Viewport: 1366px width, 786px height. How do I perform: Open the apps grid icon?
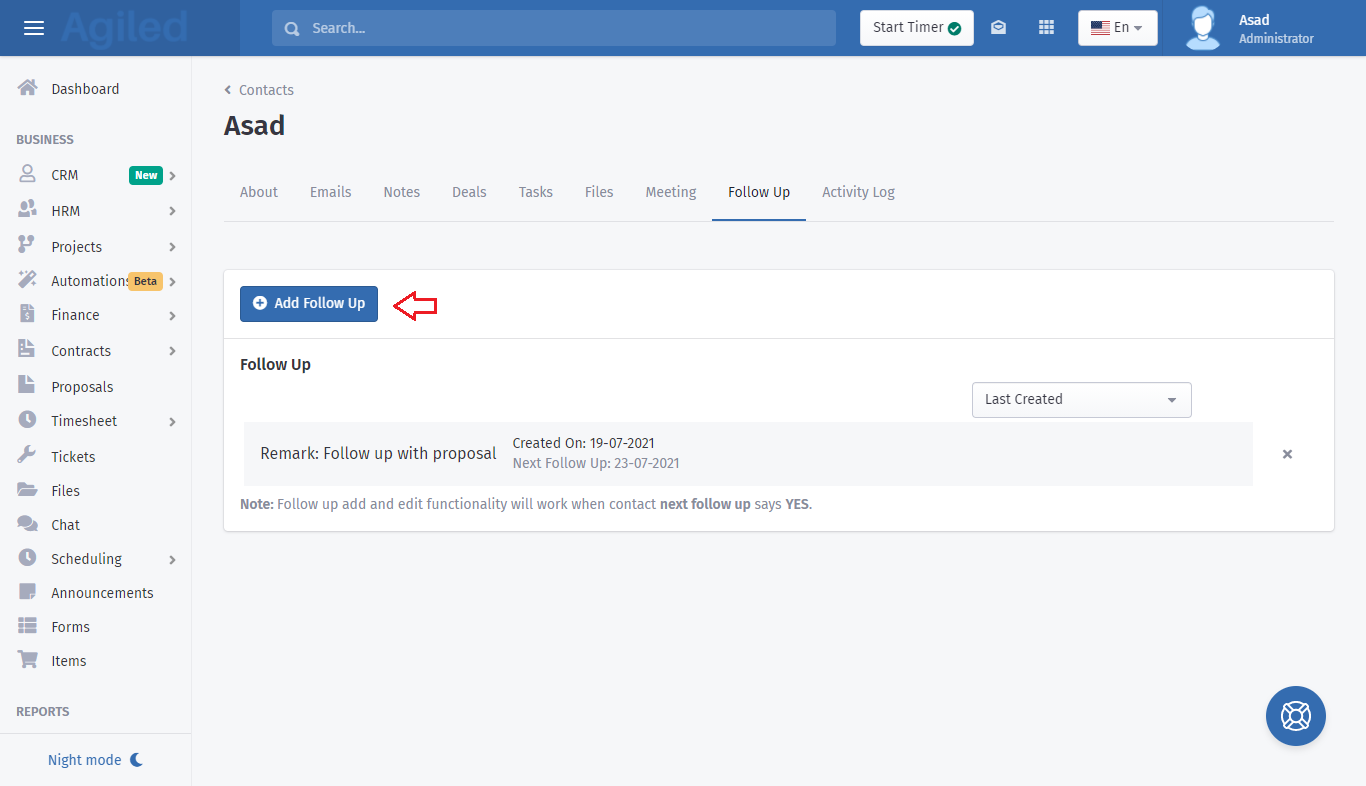(1046, 28)
